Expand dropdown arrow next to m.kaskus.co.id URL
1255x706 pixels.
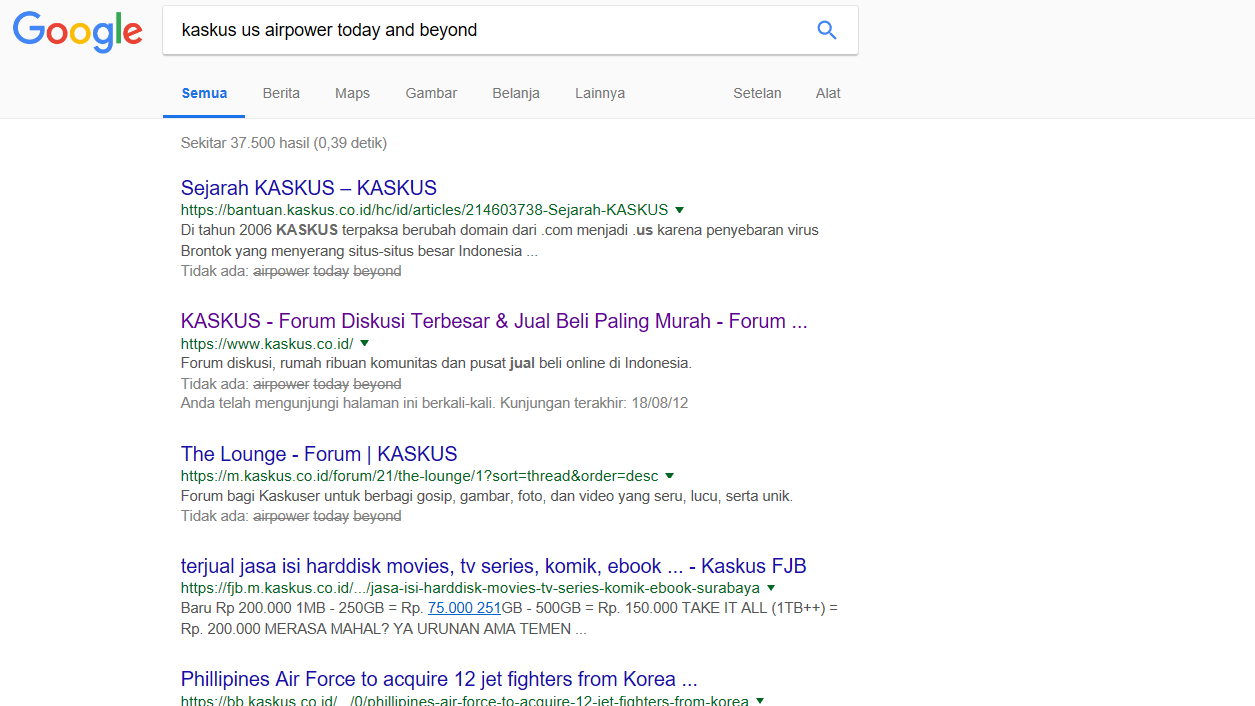[x=670, y=476]
